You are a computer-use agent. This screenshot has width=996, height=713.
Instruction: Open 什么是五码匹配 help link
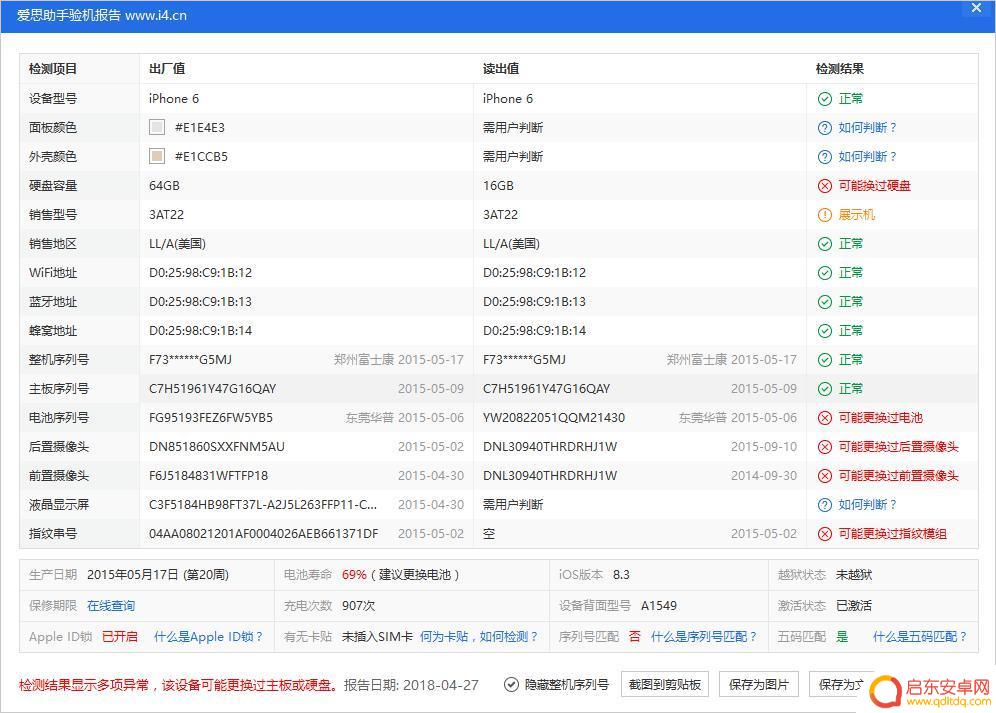920,637
